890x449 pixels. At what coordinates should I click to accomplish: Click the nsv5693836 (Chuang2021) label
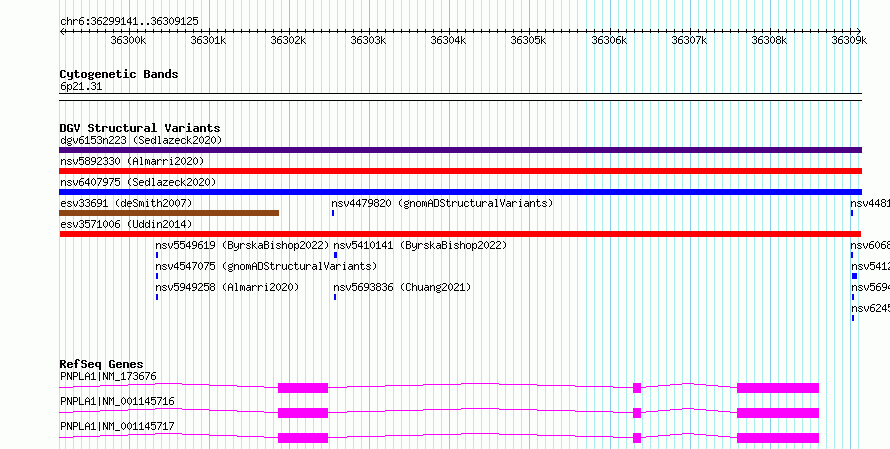[402, 288]
